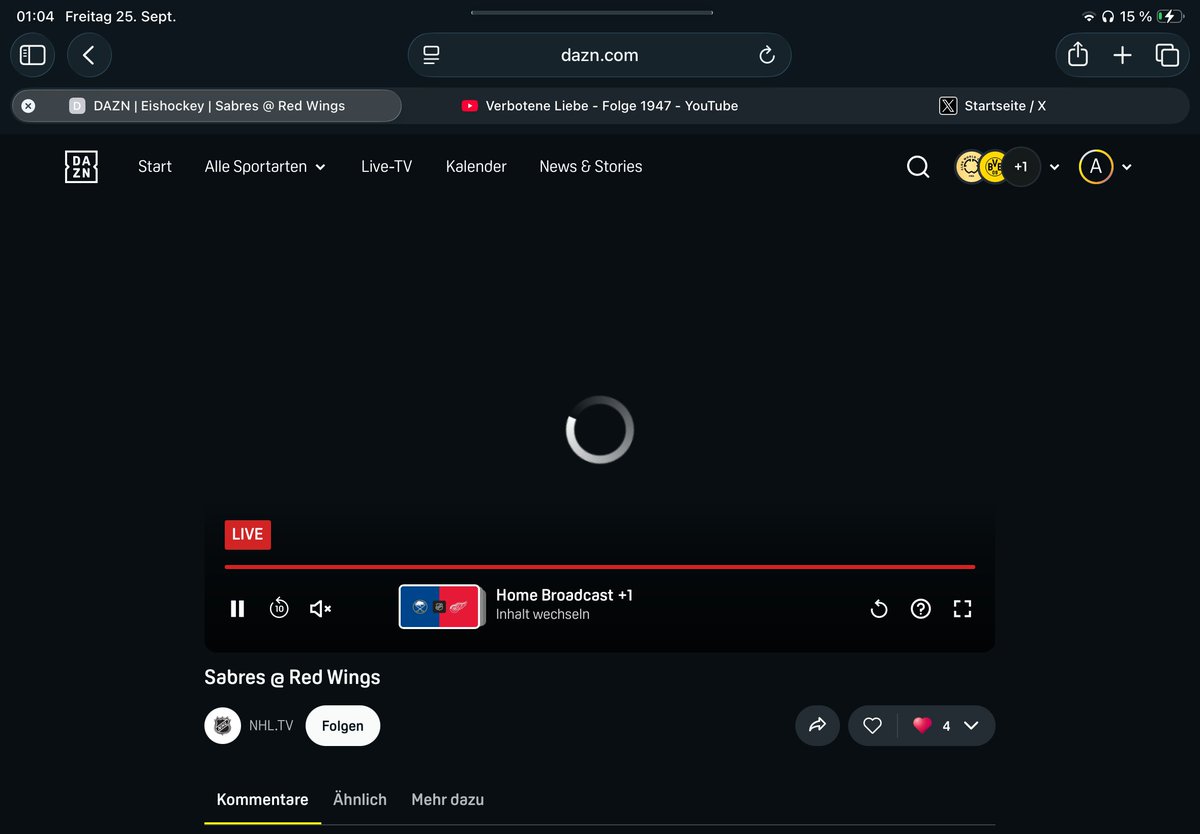Open followed teams badges with +1
This screenshot has width=1200, height=834.
pyautogui.click(x=997, y=167)
